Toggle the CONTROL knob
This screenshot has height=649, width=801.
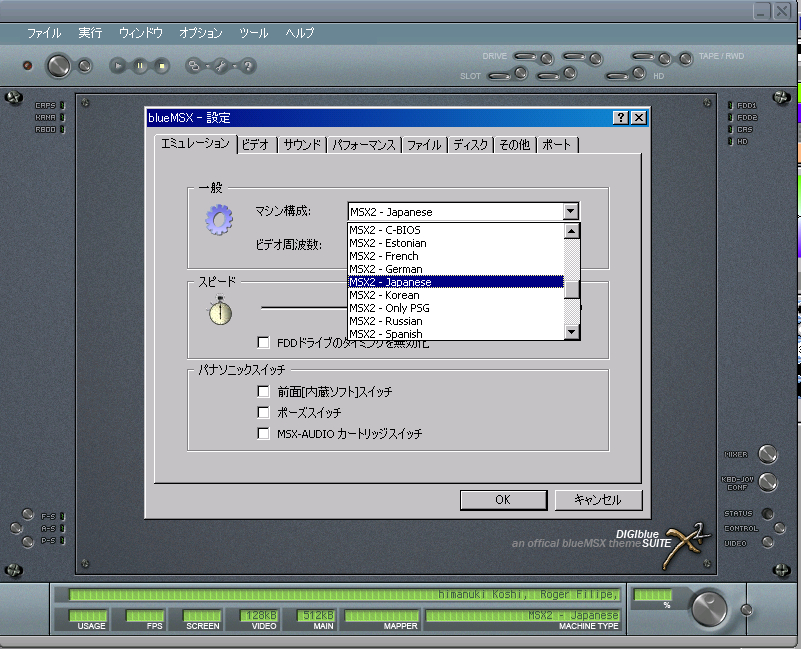click(x=779, y=528)
